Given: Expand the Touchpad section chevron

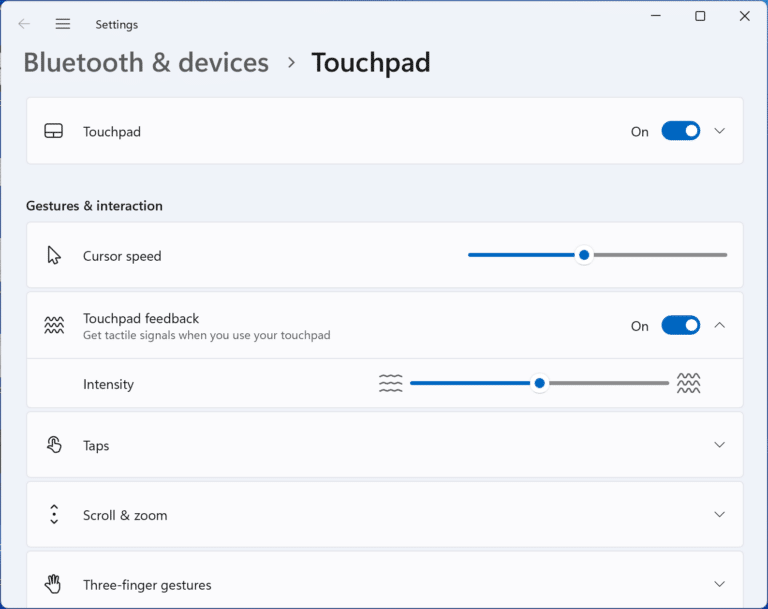Looking at the screenshot, I should (720, 131).
